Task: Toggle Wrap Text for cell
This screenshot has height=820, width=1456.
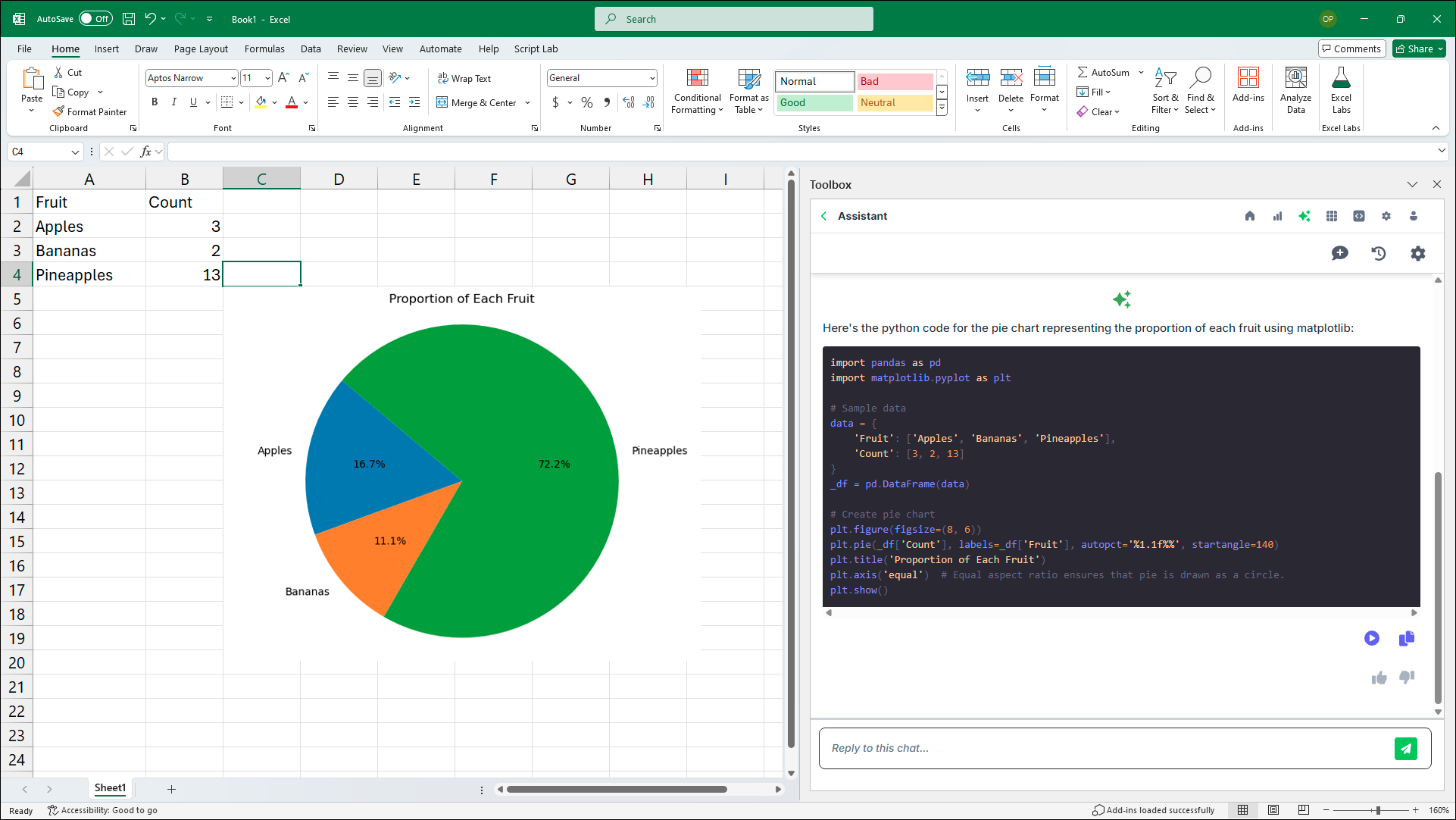Action: pyautogui.click(x=464, y=78)
